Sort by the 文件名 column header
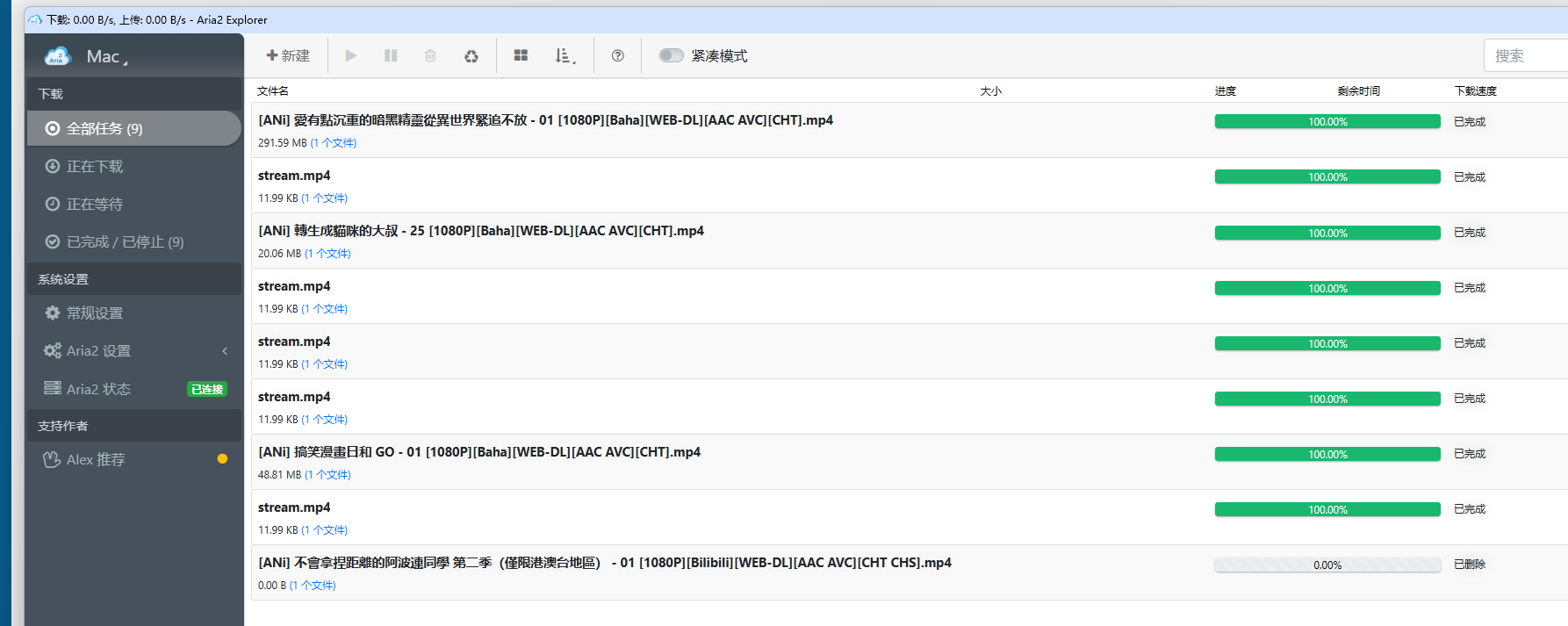 [273, 90]
